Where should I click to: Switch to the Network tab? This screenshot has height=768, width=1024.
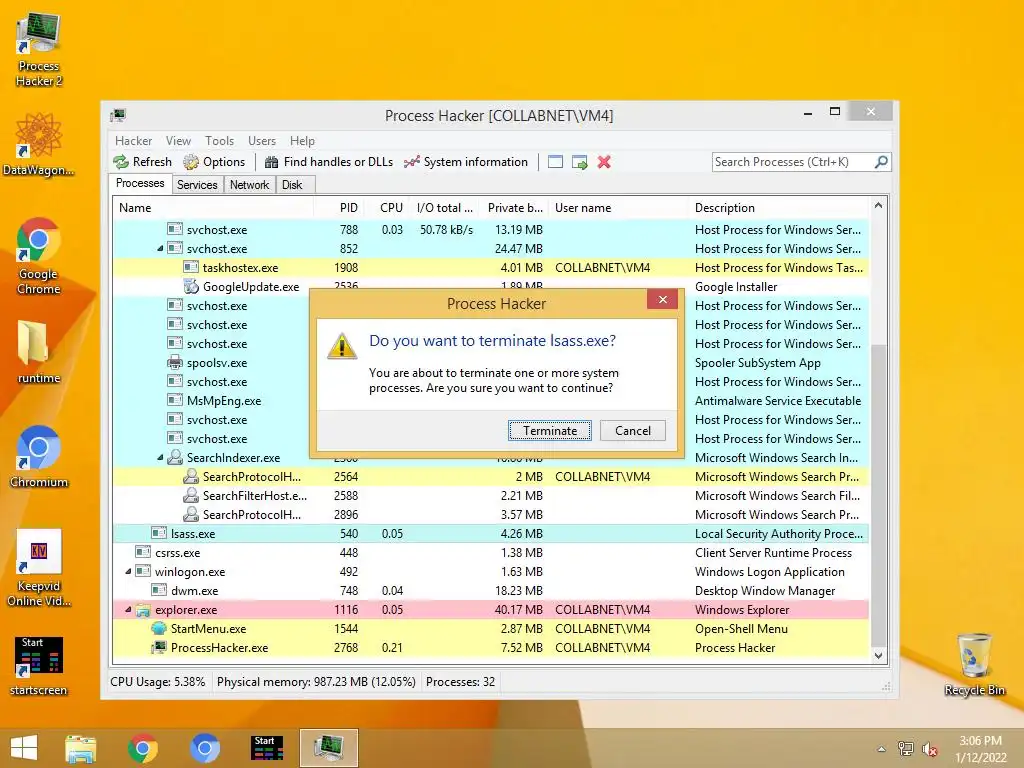[249, 185]
